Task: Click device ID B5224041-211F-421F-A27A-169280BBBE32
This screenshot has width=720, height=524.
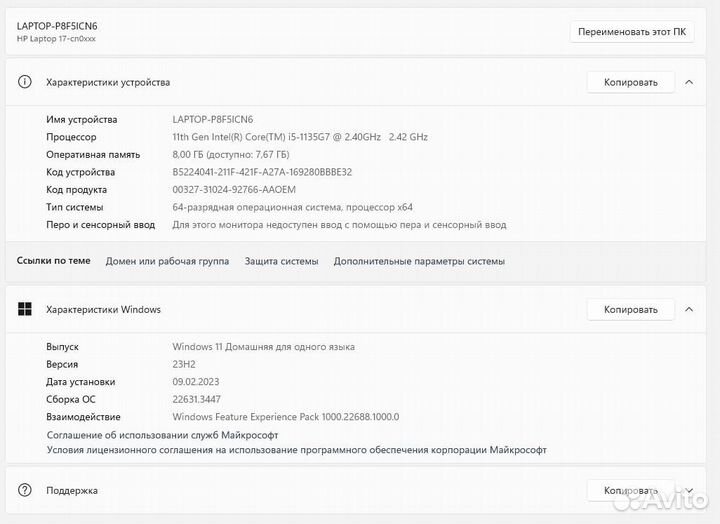Action: pyautogui.click(x=262, y=172)
